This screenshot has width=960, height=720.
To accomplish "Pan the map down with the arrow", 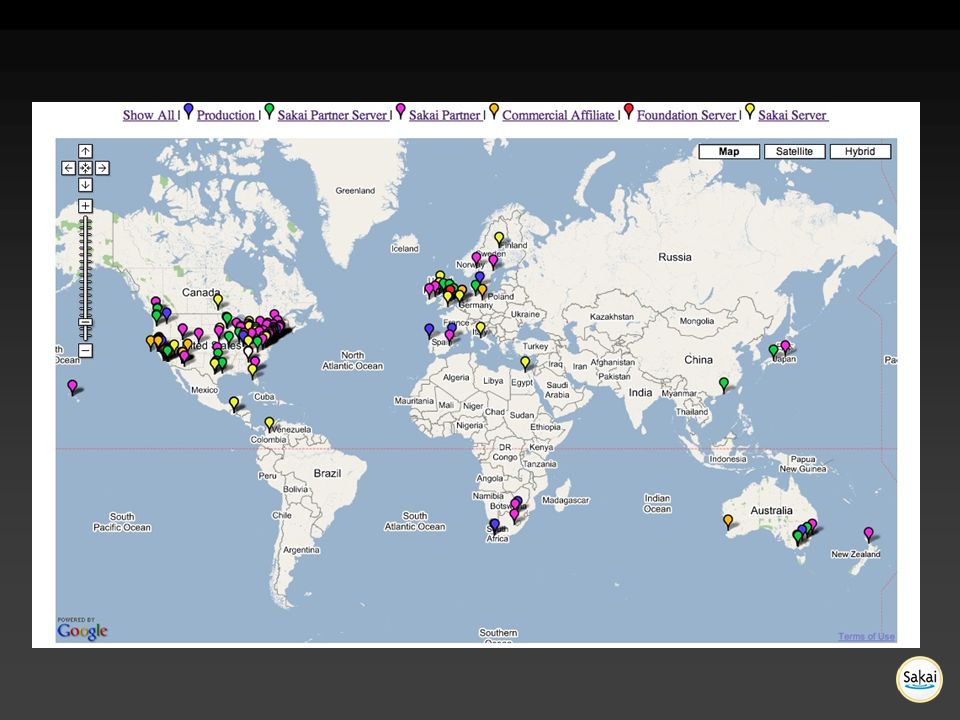I will [85, 184].
